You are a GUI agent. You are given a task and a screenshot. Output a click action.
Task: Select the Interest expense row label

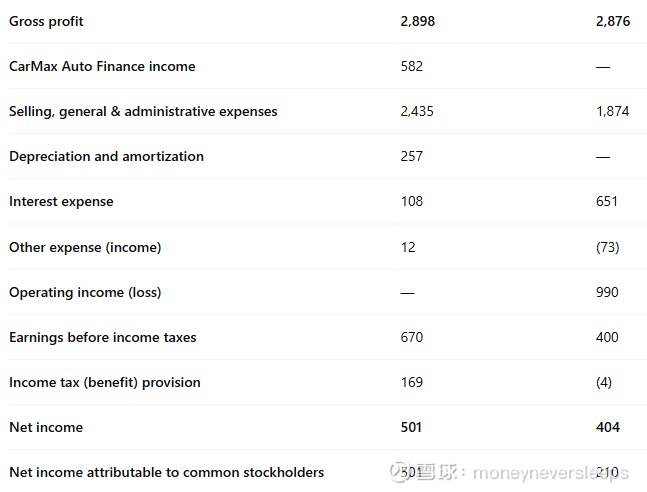(x=61, y=201)
